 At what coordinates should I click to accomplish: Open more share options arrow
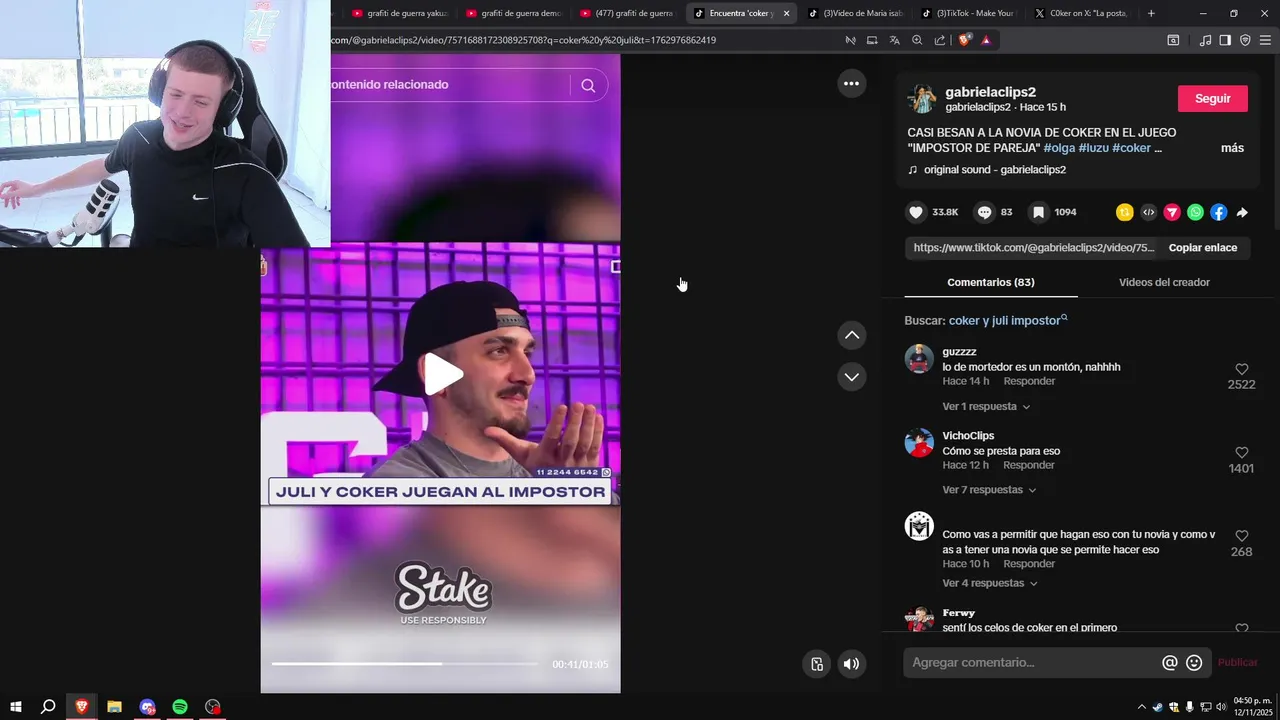(1242, 212)
